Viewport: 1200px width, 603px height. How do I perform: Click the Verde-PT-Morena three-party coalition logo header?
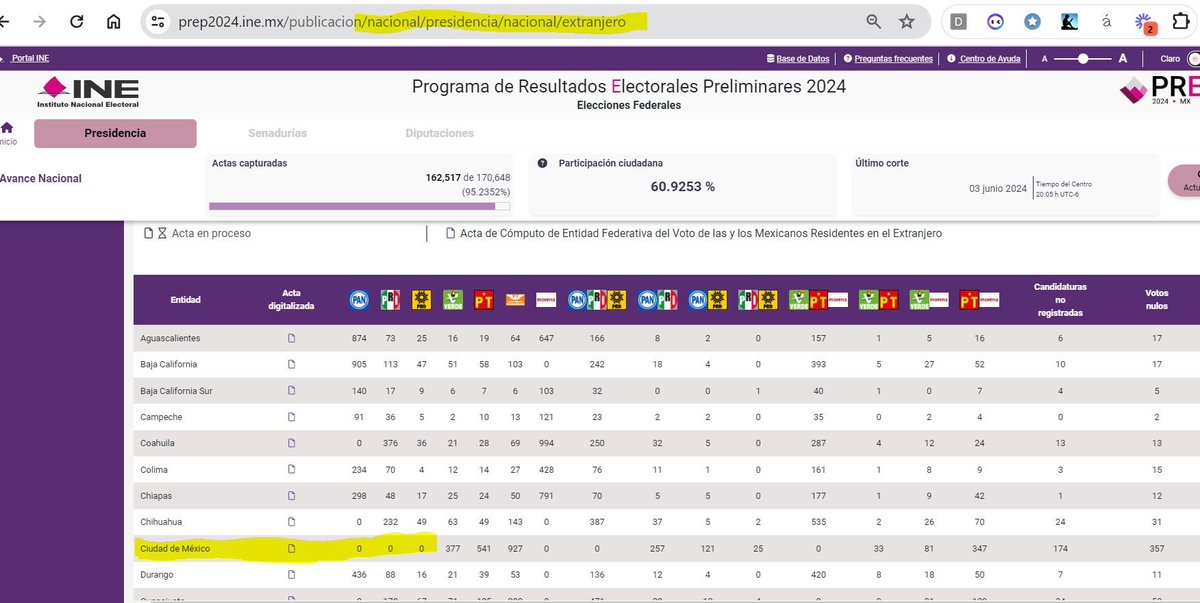pyautogui.click(x=819, y=299)
